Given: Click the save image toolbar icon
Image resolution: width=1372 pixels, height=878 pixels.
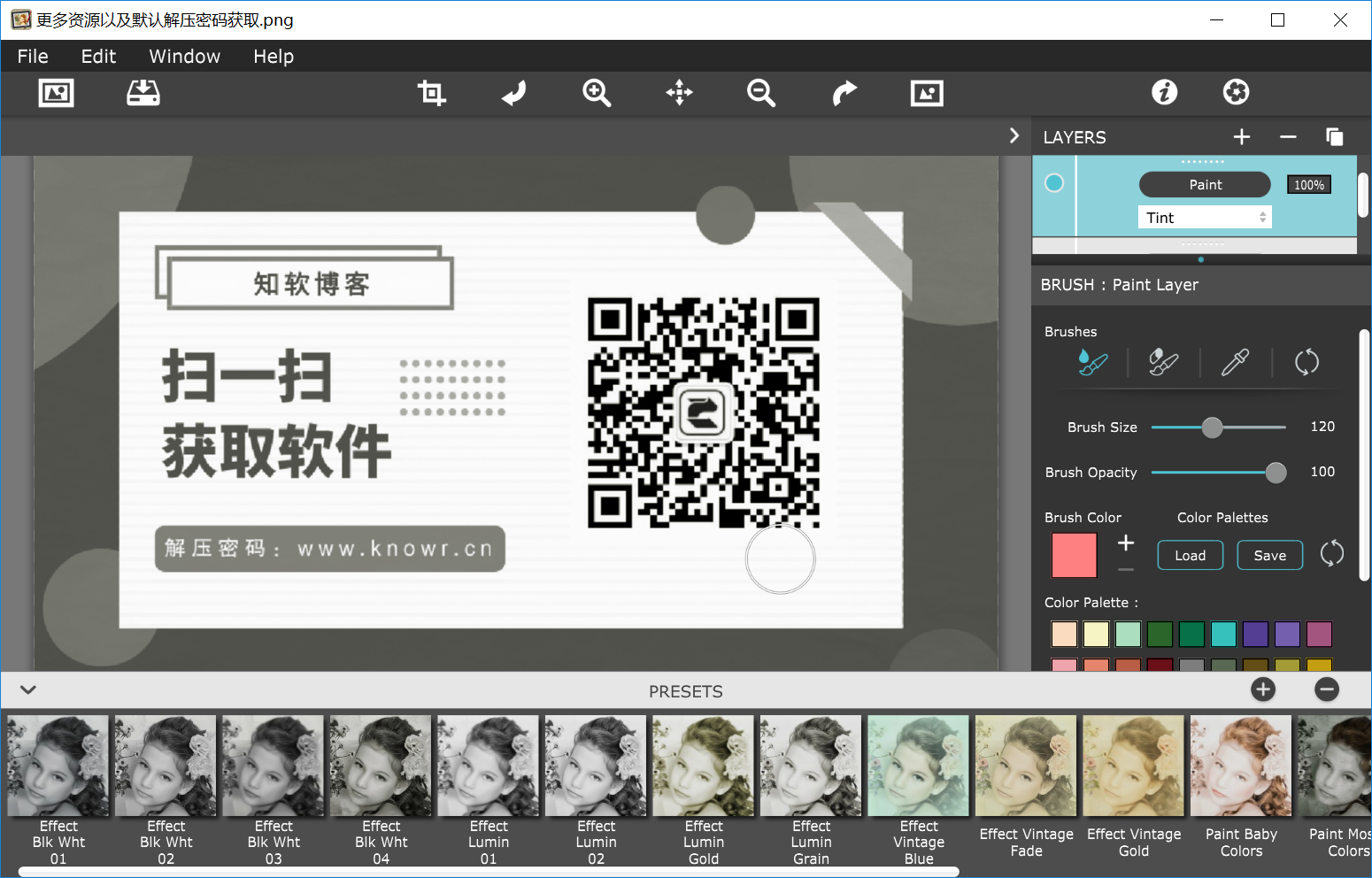Looking at the screenshot, I should [x=143, y=93].
